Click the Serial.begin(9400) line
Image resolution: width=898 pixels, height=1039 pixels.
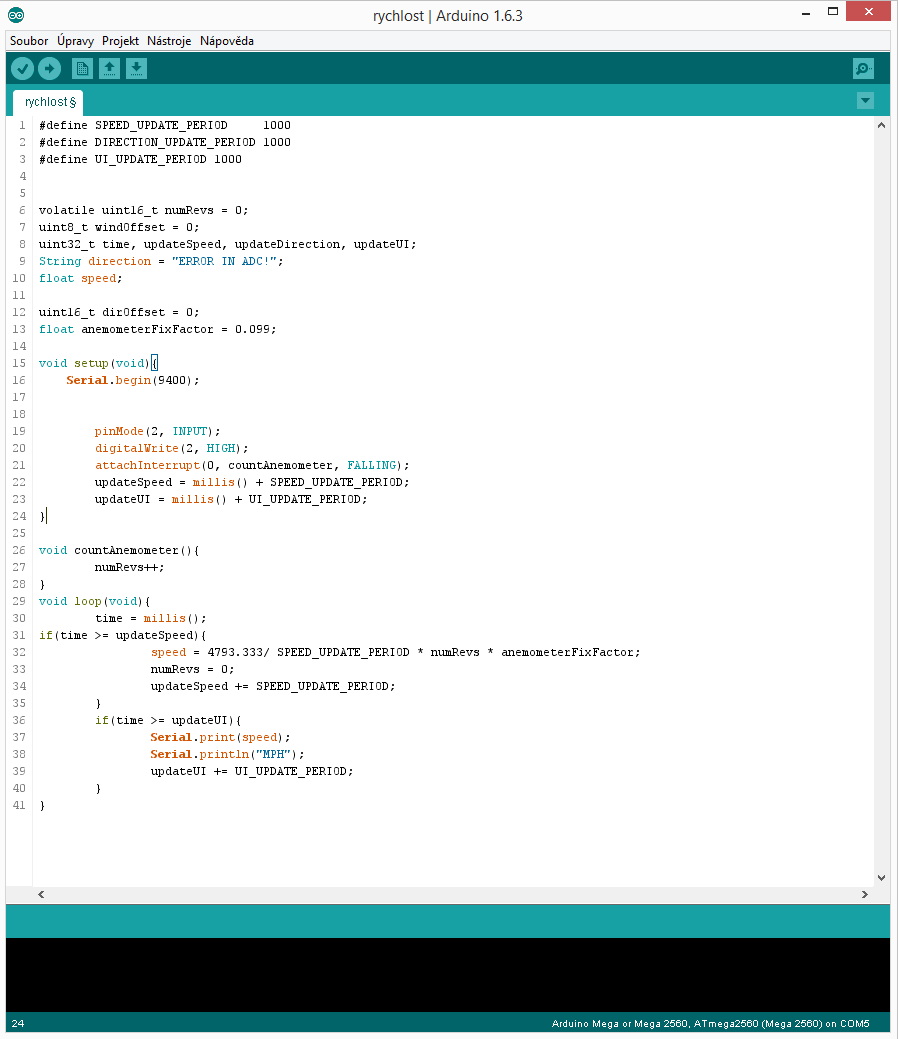point(133,380)
